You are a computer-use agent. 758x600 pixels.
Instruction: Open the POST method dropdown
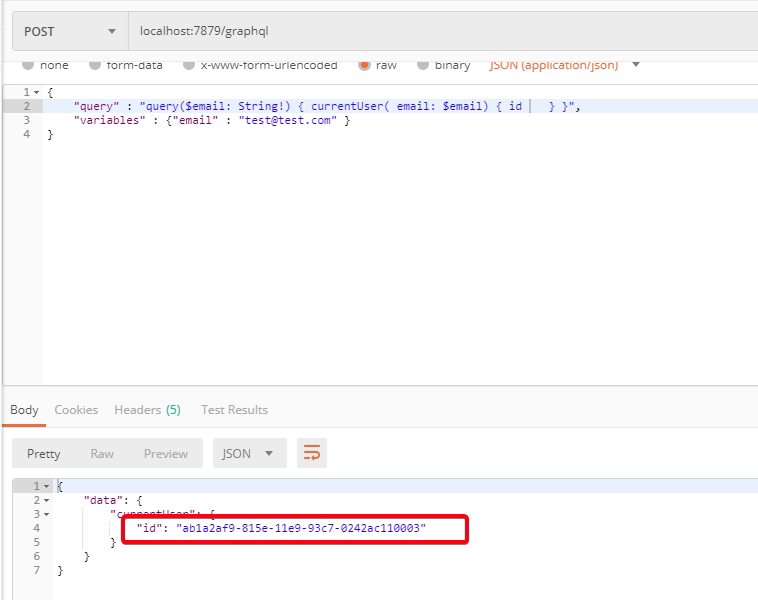click(69, 31)
